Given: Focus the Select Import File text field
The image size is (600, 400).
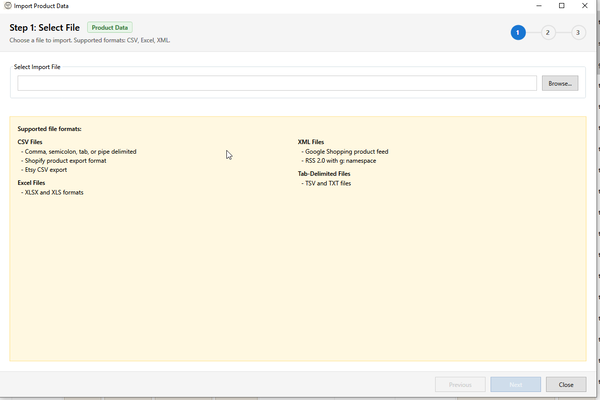Looking at the screenshot, I should [277, 83].
